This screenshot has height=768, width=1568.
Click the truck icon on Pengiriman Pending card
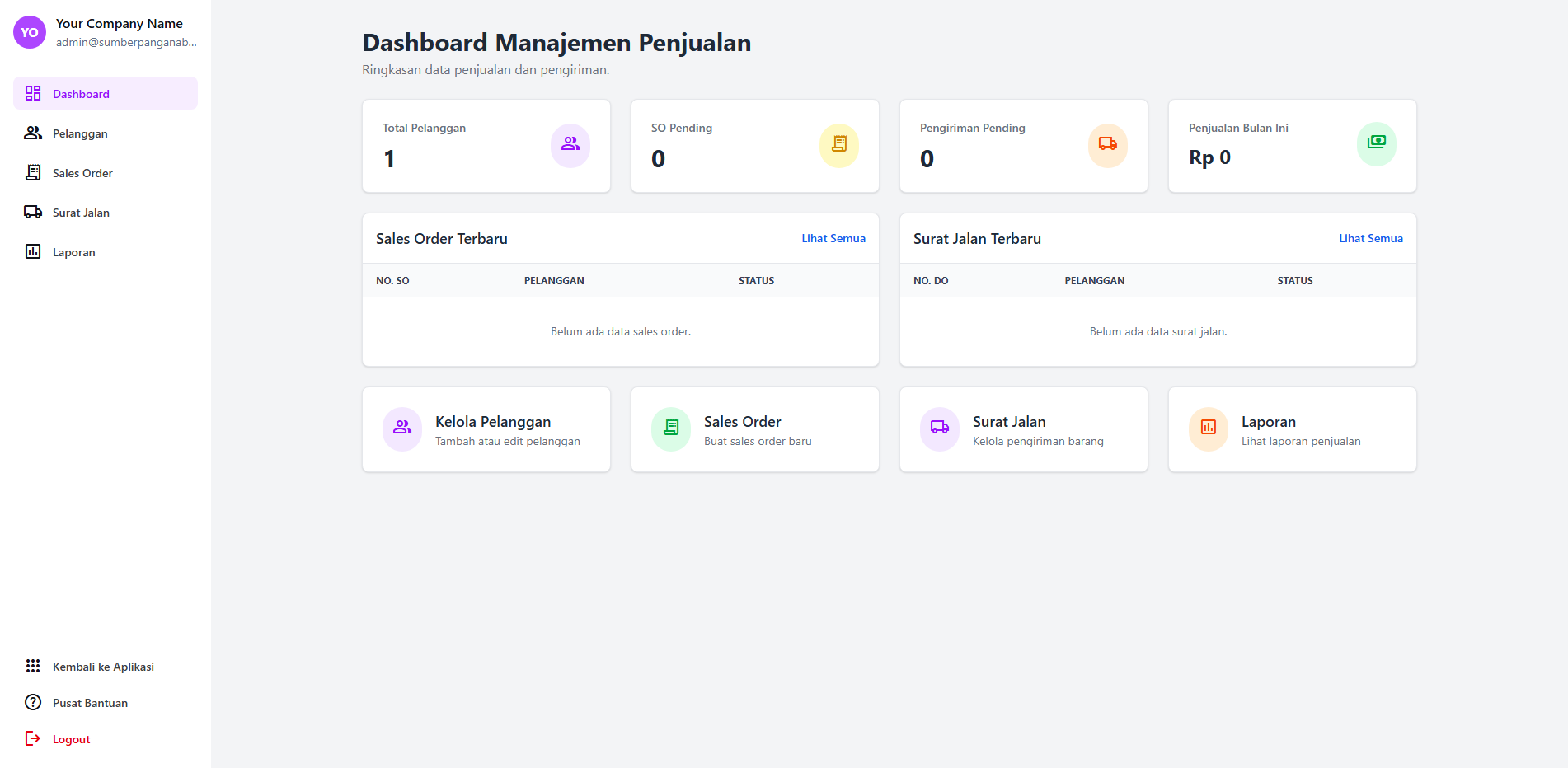[1107, 145]
